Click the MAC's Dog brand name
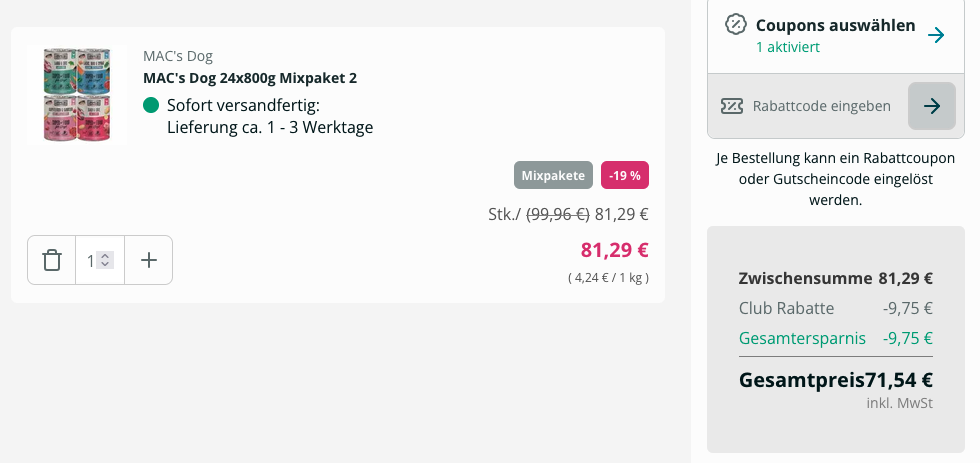The width and height of the screenshot is (980, 463). 178,56
